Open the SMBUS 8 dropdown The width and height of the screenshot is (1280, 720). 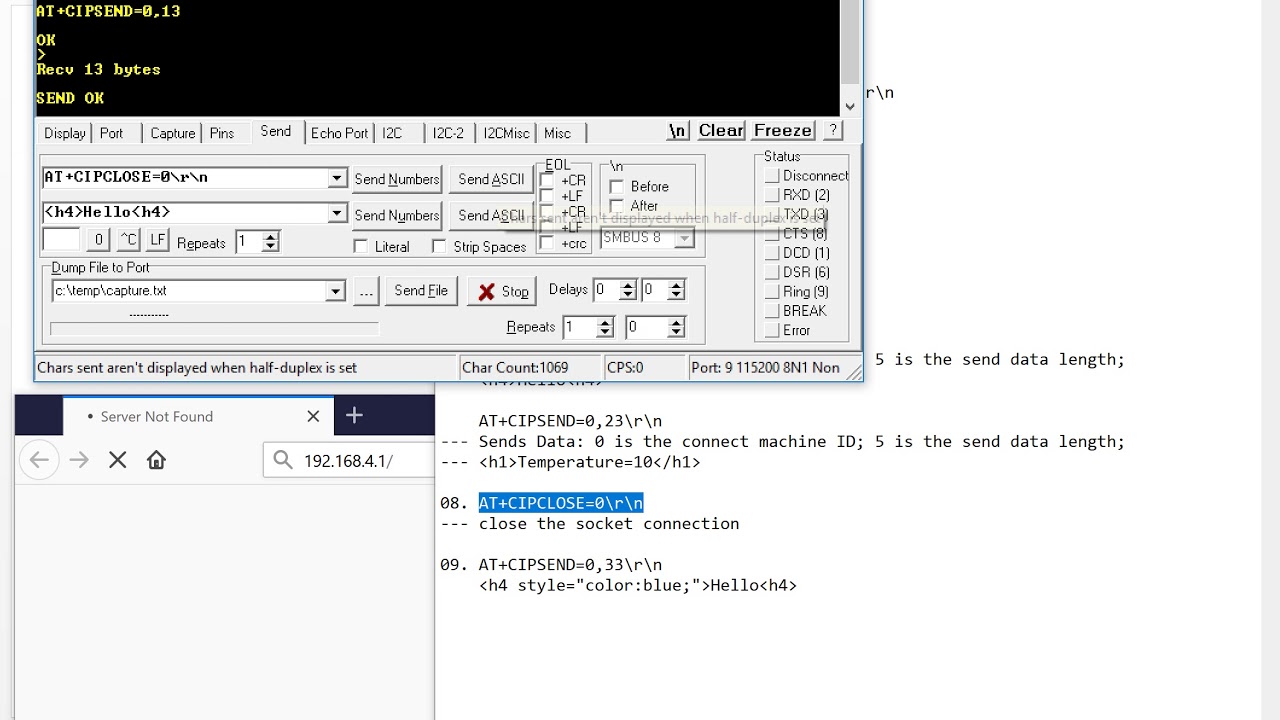[x=684, y=238]
